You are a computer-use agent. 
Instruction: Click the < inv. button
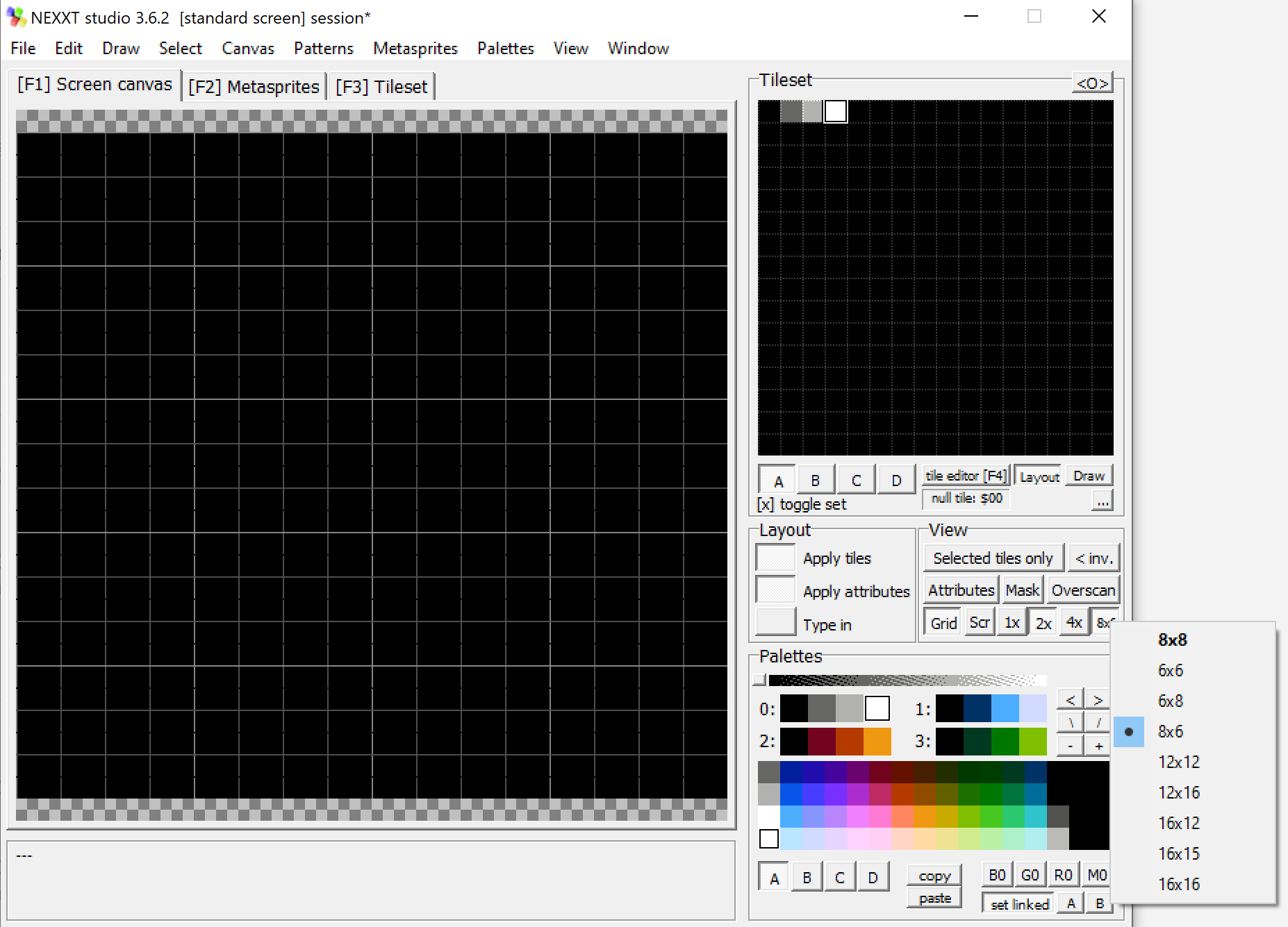click(1093, 558)
